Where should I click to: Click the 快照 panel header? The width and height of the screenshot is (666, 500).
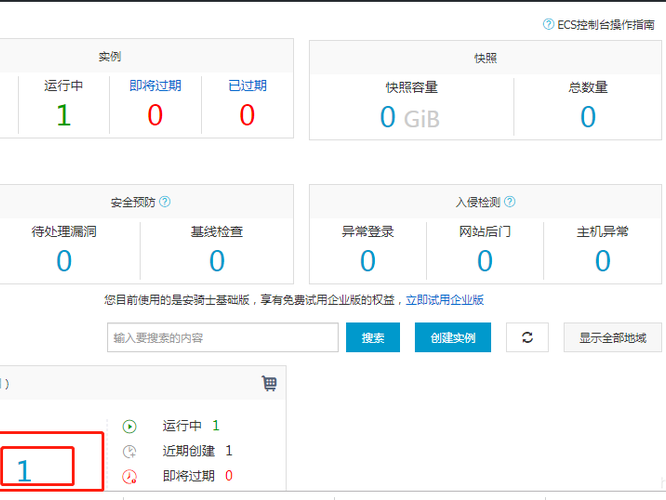(x=485, y=58)
